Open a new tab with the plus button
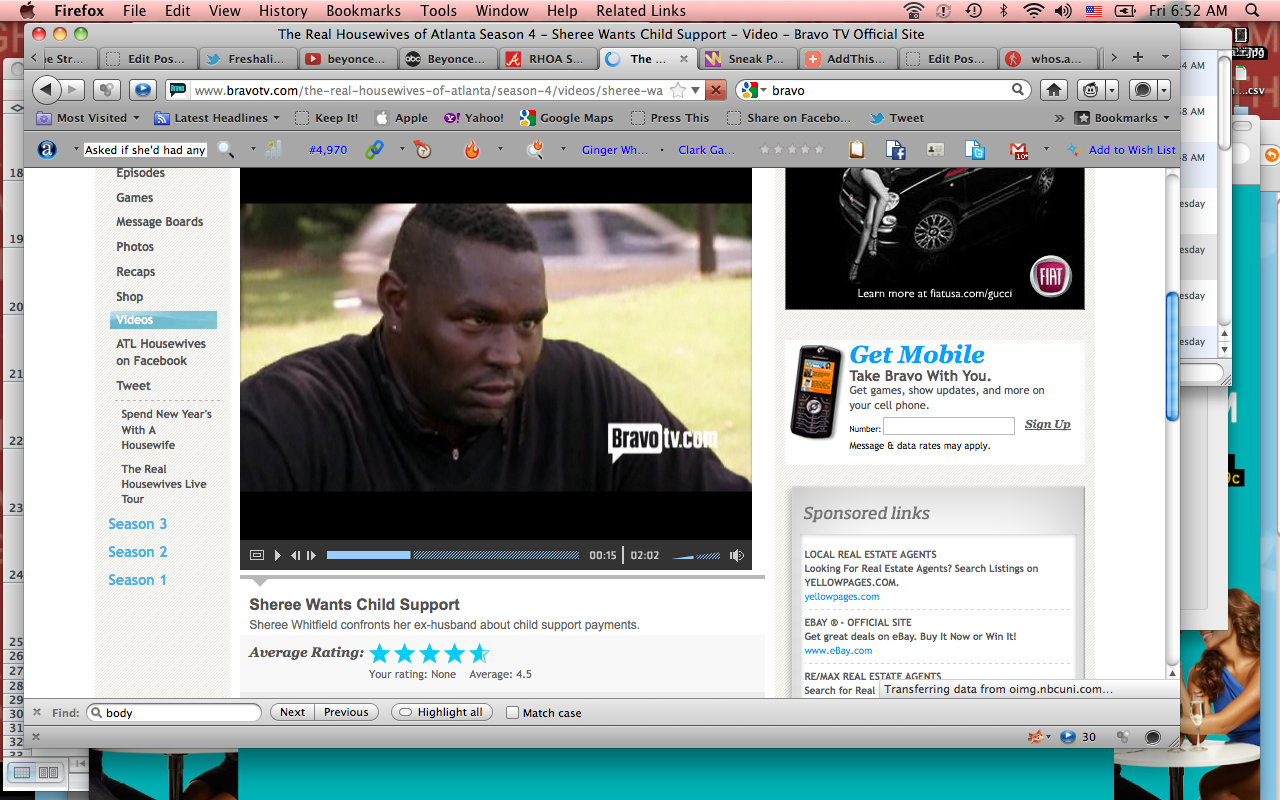 click(1137, 58)
